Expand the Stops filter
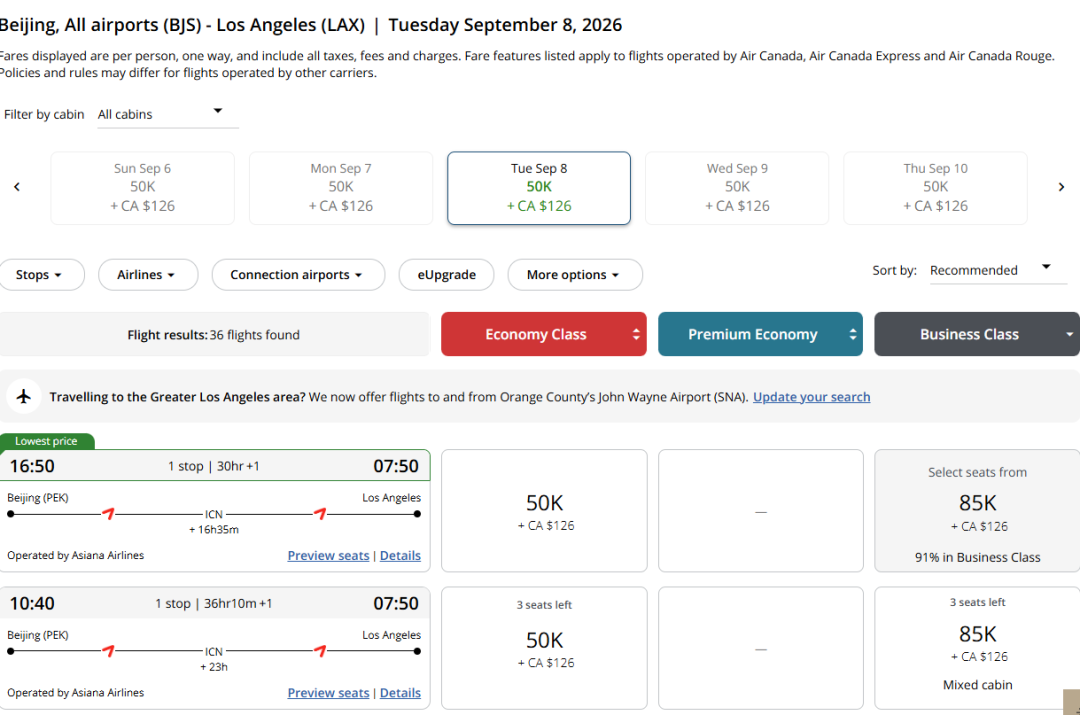The height and width of the screenshot is (715, 1080). coord(41,275)
